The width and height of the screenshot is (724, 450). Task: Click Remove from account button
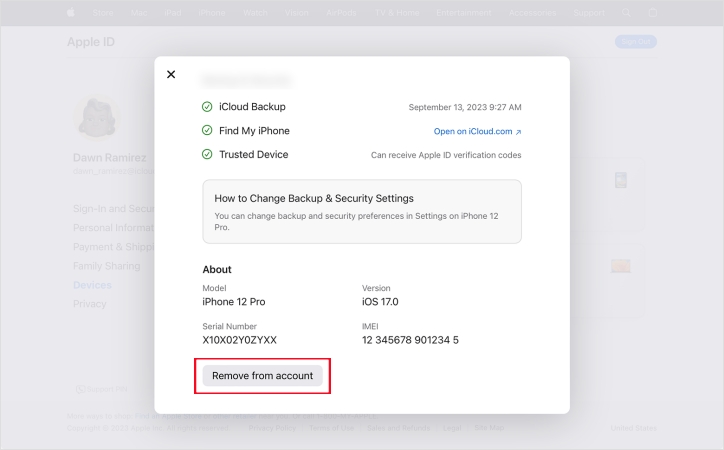tap(262, 376)
